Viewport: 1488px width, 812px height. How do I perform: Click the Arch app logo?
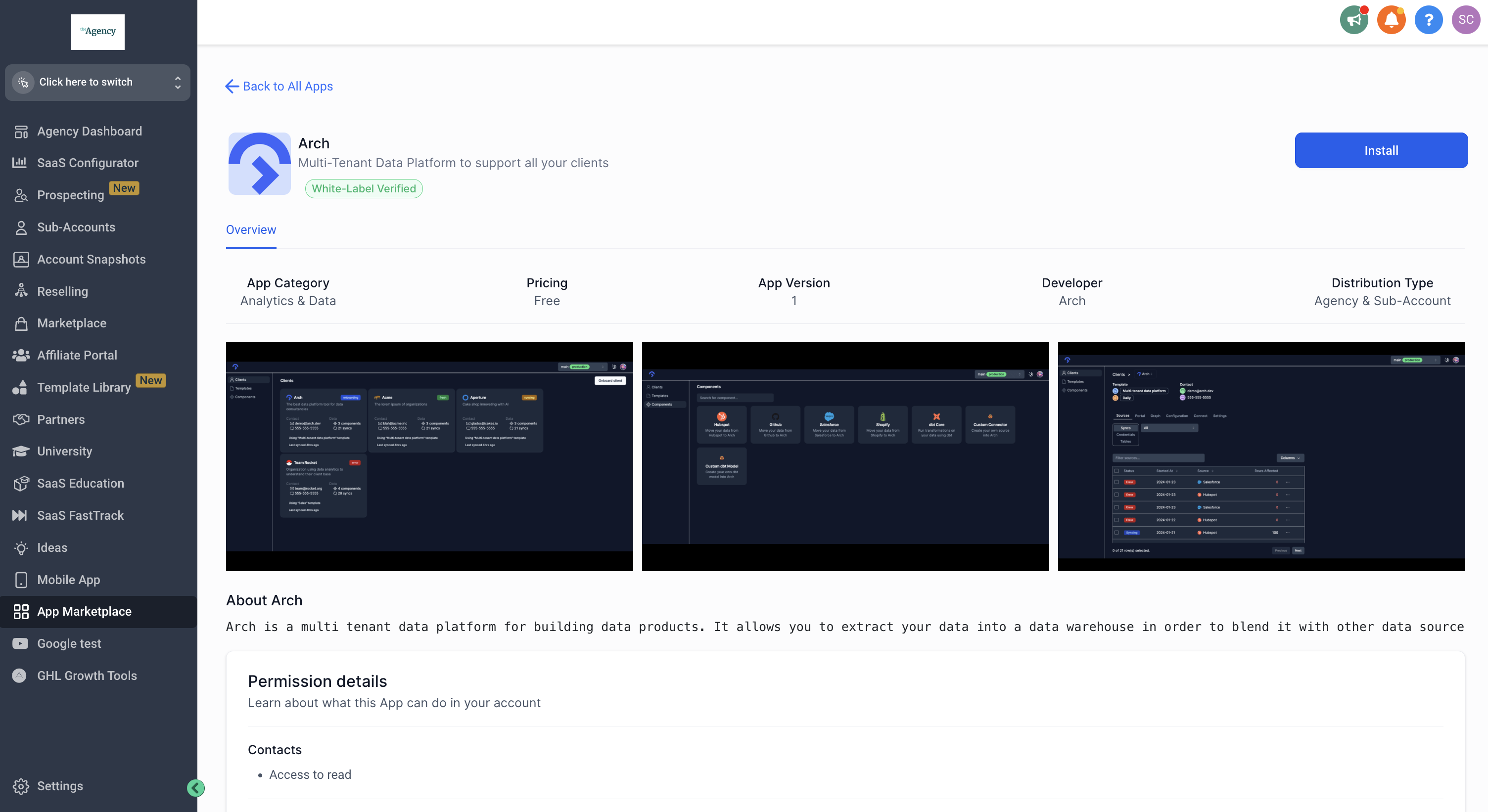pos(259,164)
